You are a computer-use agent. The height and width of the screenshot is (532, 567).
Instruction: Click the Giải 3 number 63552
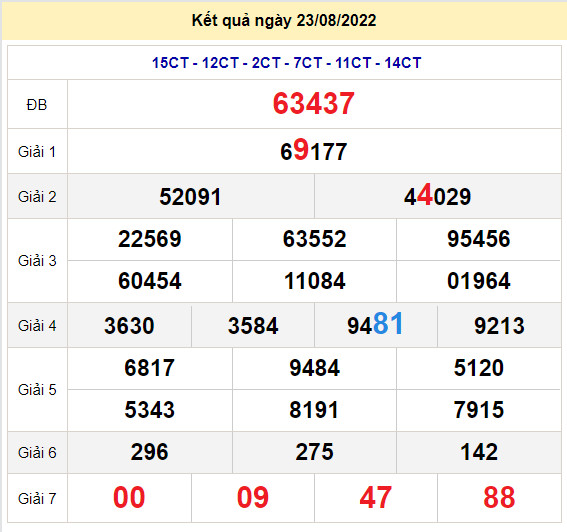(x=314, y=239)
